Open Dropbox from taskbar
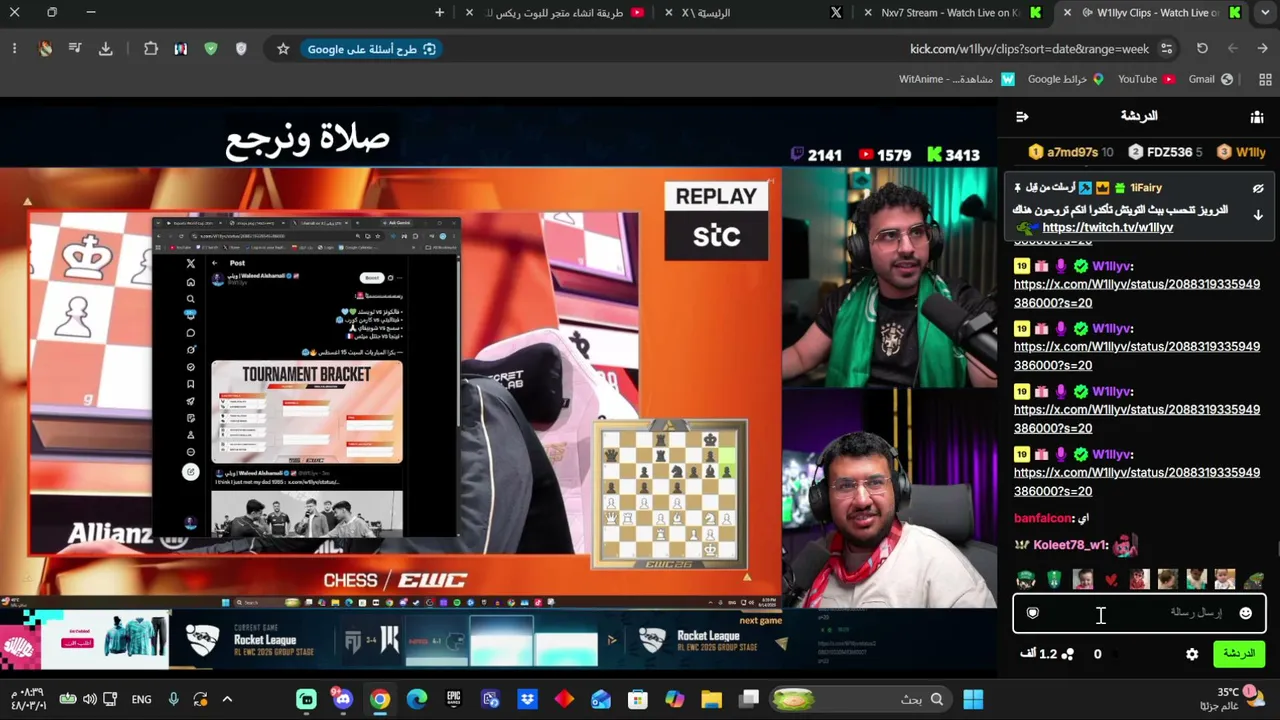 [528, 700]
